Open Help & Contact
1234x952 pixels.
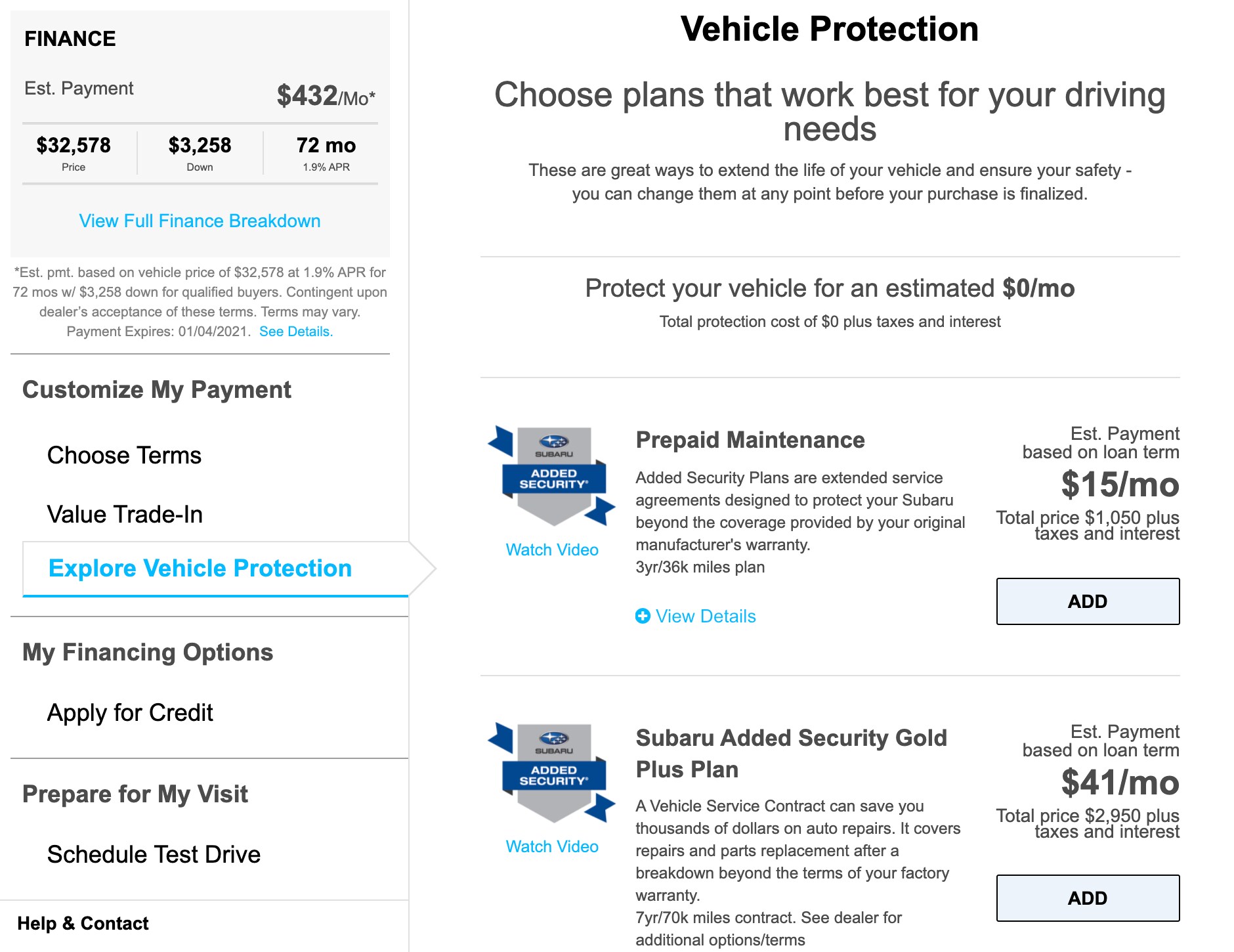click(x=83, y=923)
